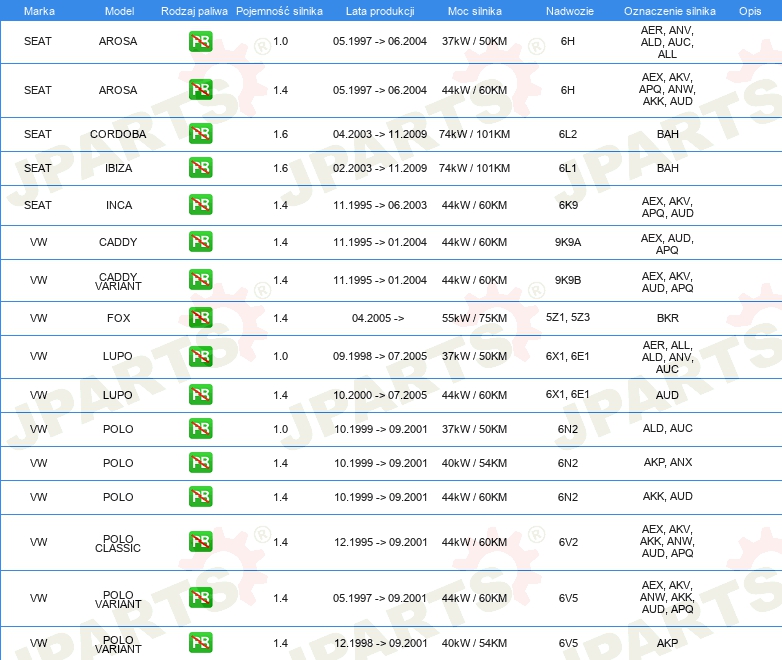Click date 04.2005 -> in FOX row
782x660 pixels.
[x=378, y=318]
